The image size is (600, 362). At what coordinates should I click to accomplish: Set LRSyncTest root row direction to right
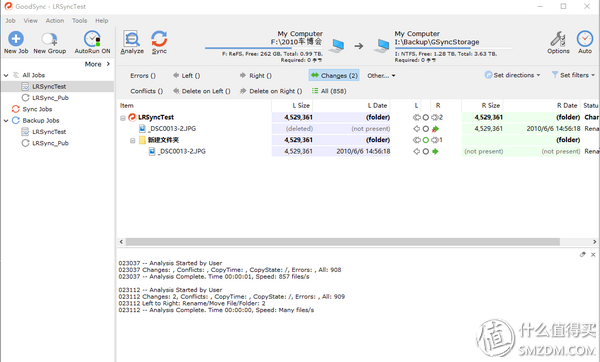click(435, 117)
